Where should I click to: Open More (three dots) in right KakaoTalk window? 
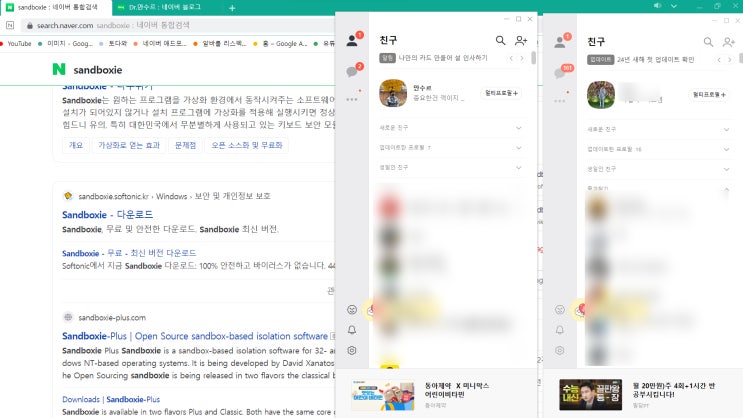pyautogui.click(x=560, y=101)
